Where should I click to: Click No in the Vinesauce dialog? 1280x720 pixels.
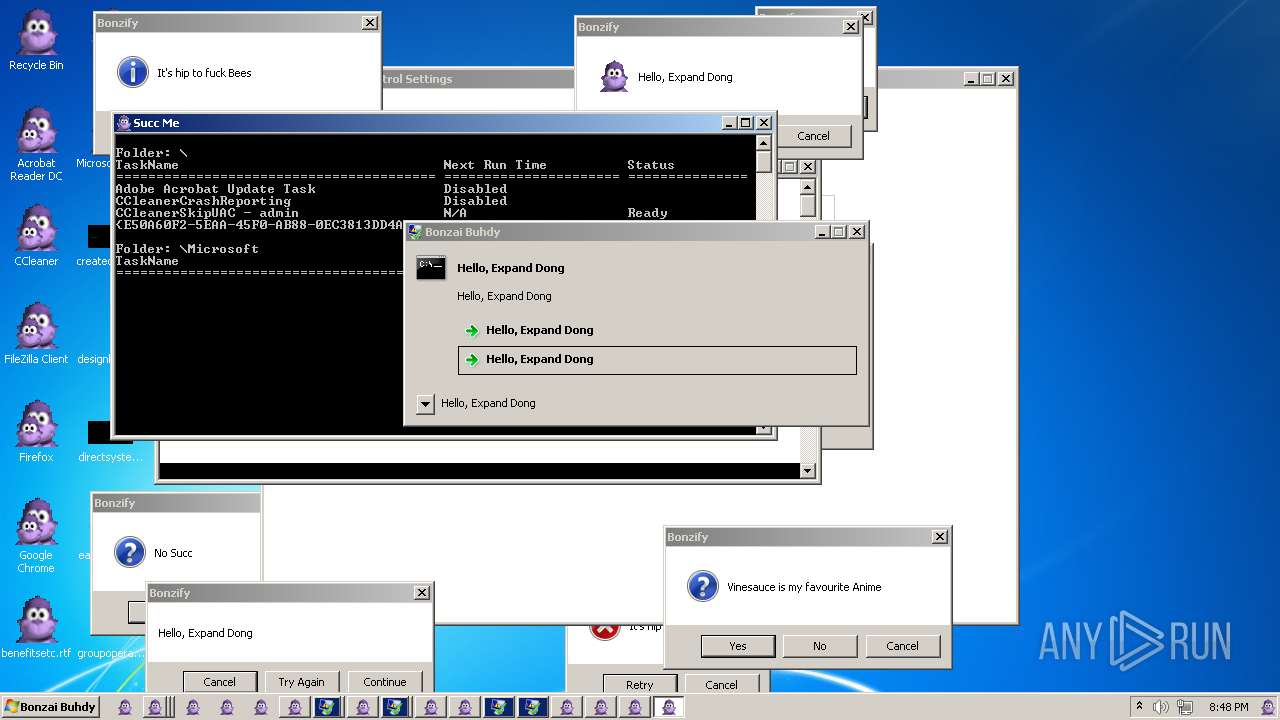click(x=820, y=646)
